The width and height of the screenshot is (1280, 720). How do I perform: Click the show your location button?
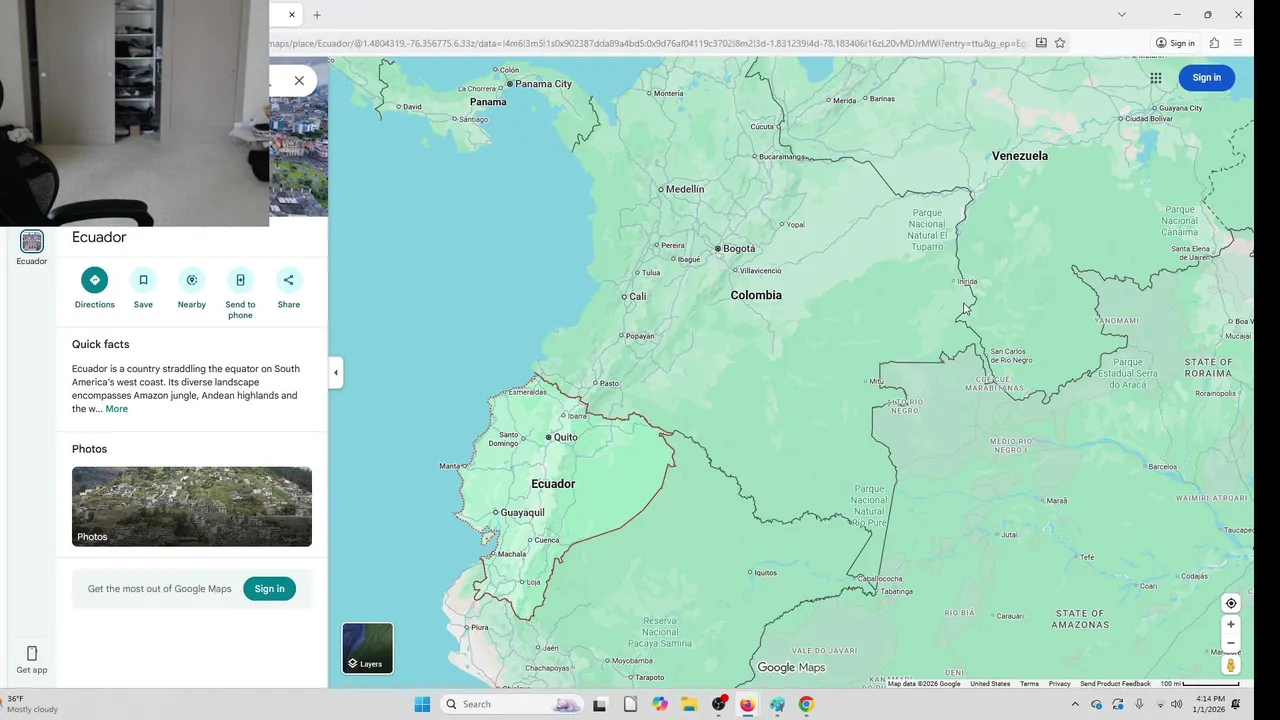[x=1231, y=603]
